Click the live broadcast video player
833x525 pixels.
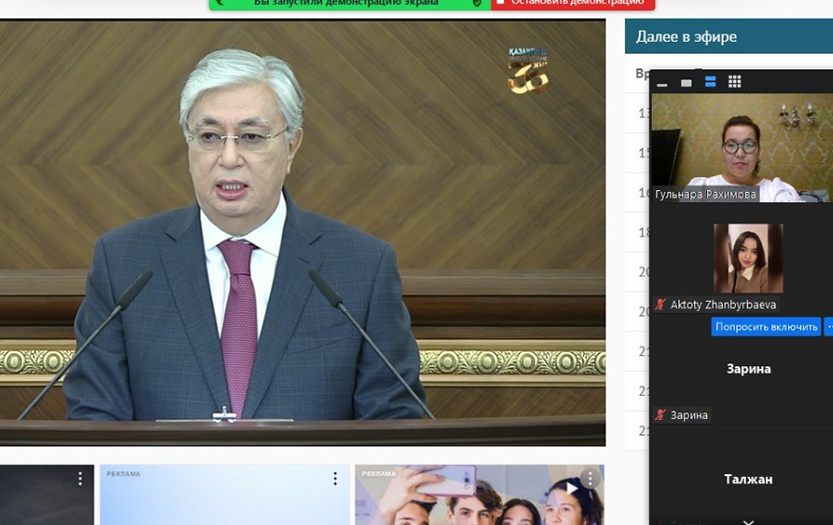pyautogui.click(x=302, y=232)
